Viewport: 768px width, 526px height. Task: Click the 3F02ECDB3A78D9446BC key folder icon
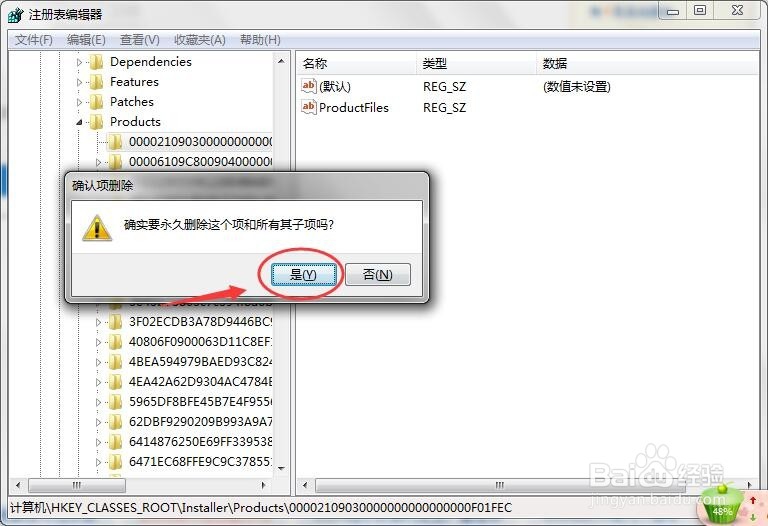click(x=115, y=322)
